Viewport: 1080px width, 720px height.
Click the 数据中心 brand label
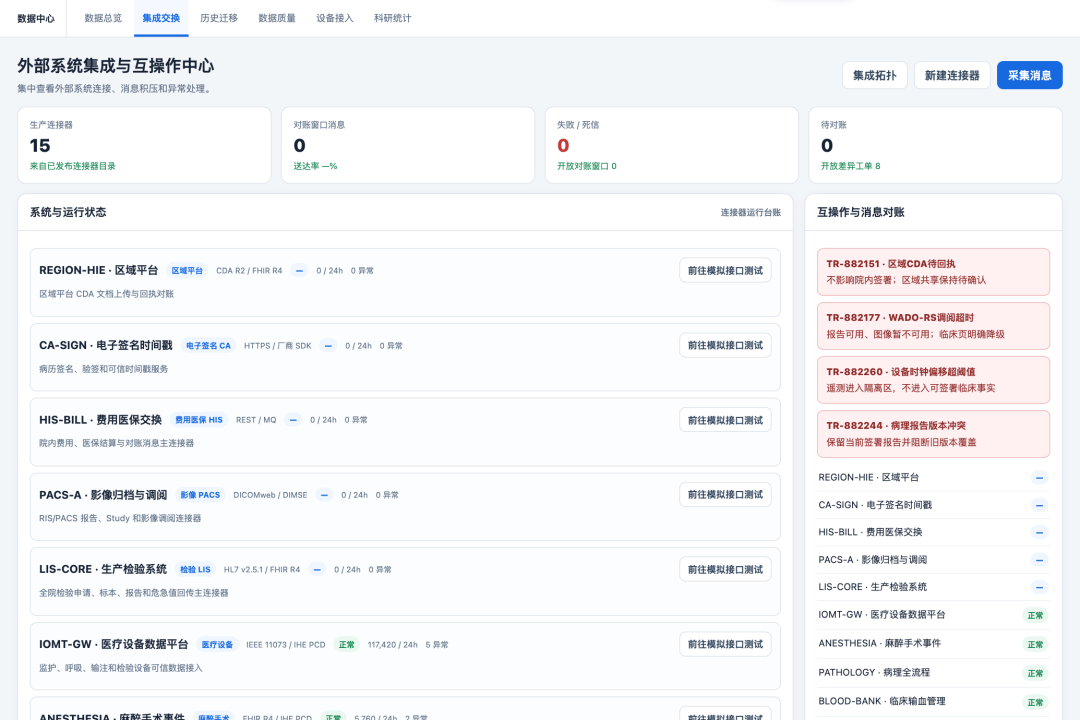coord(36,19)
